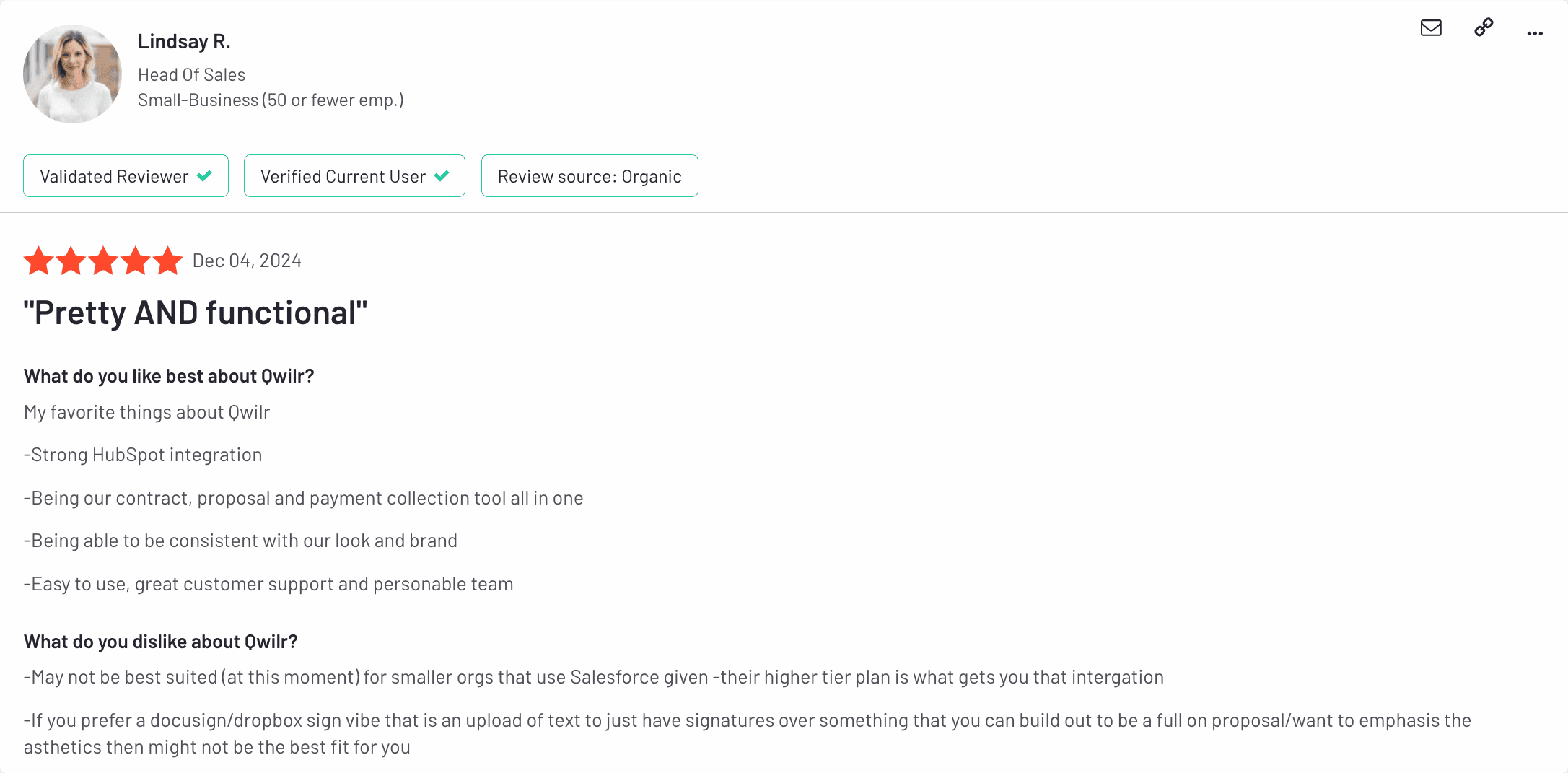Click the second rating star

click(x=71, y=261)
